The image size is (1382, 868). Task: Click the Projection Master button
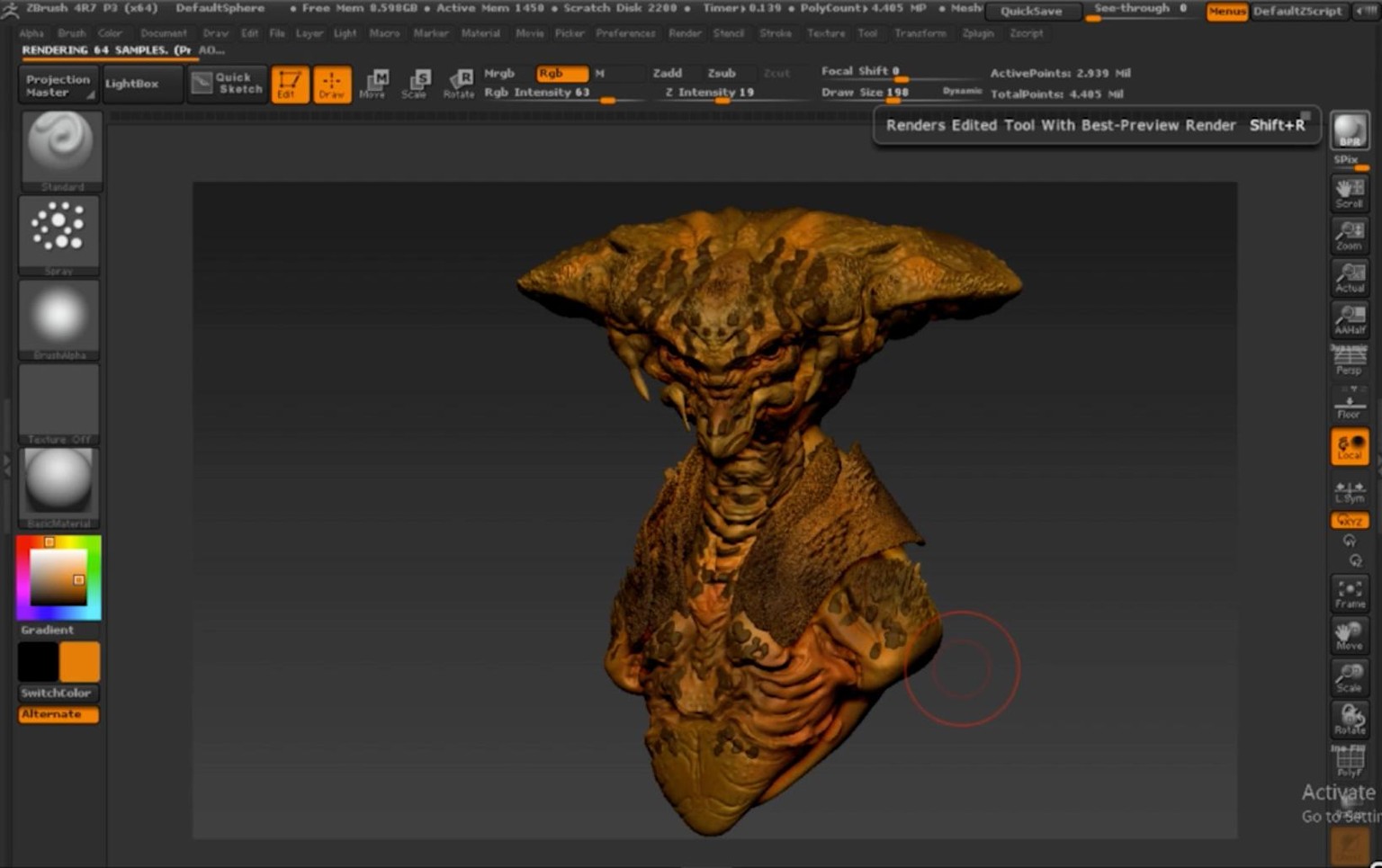[58, 85]
